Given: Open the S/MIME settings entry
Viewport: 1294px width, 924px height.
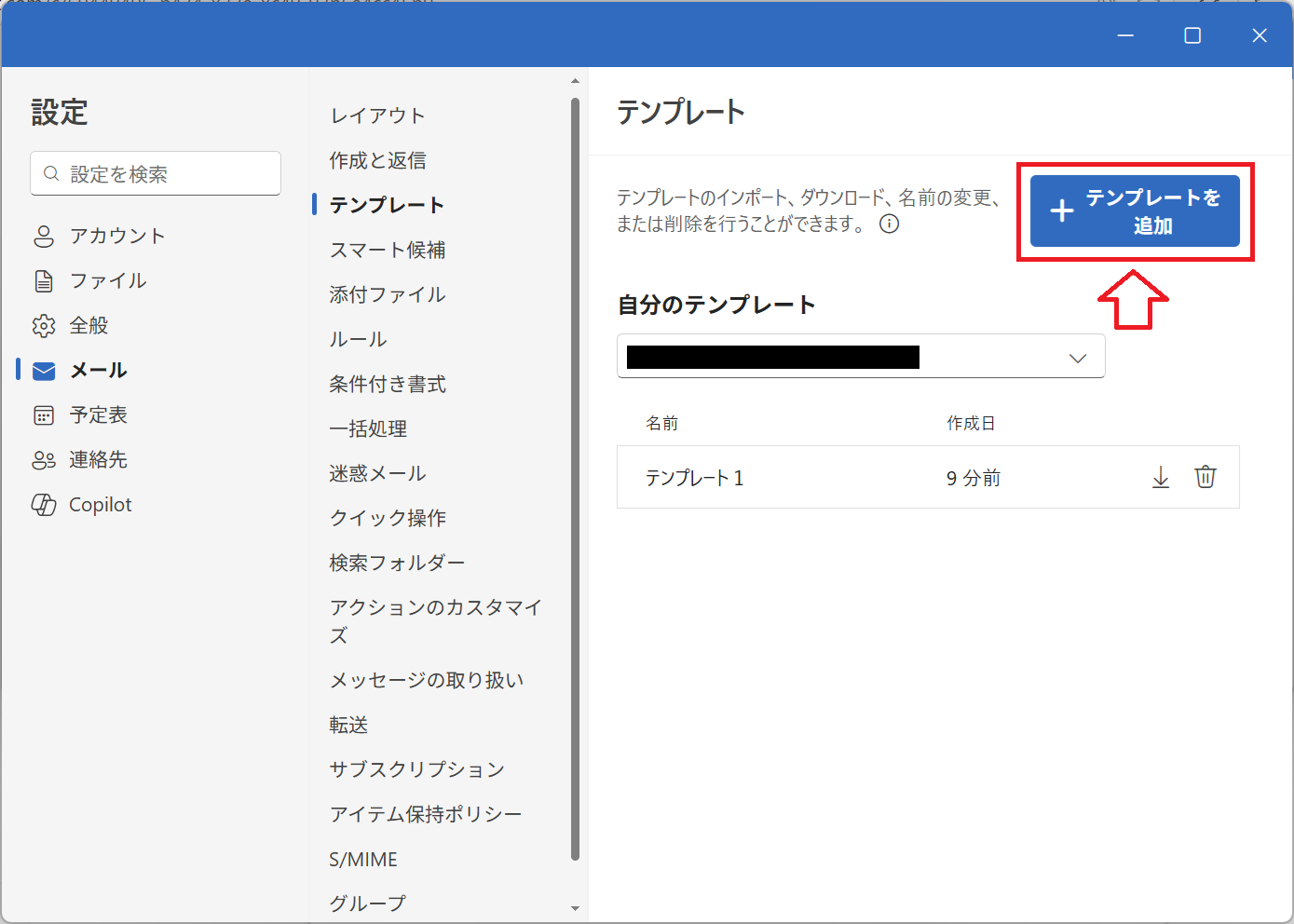Looking at the screenshot, I should (363, 859).
